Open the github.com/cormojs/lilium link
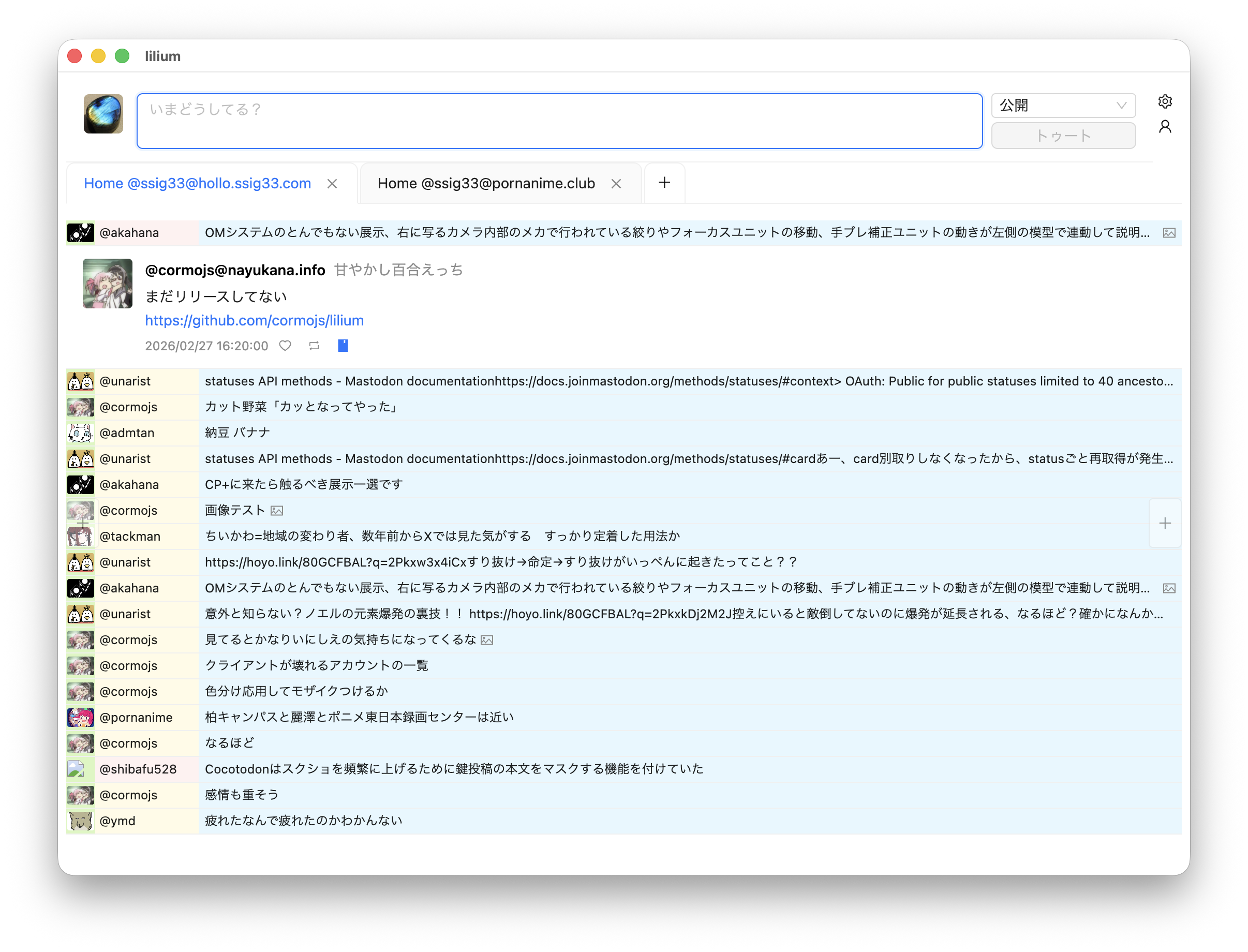 pyautogui.click(x=254, y=320)
